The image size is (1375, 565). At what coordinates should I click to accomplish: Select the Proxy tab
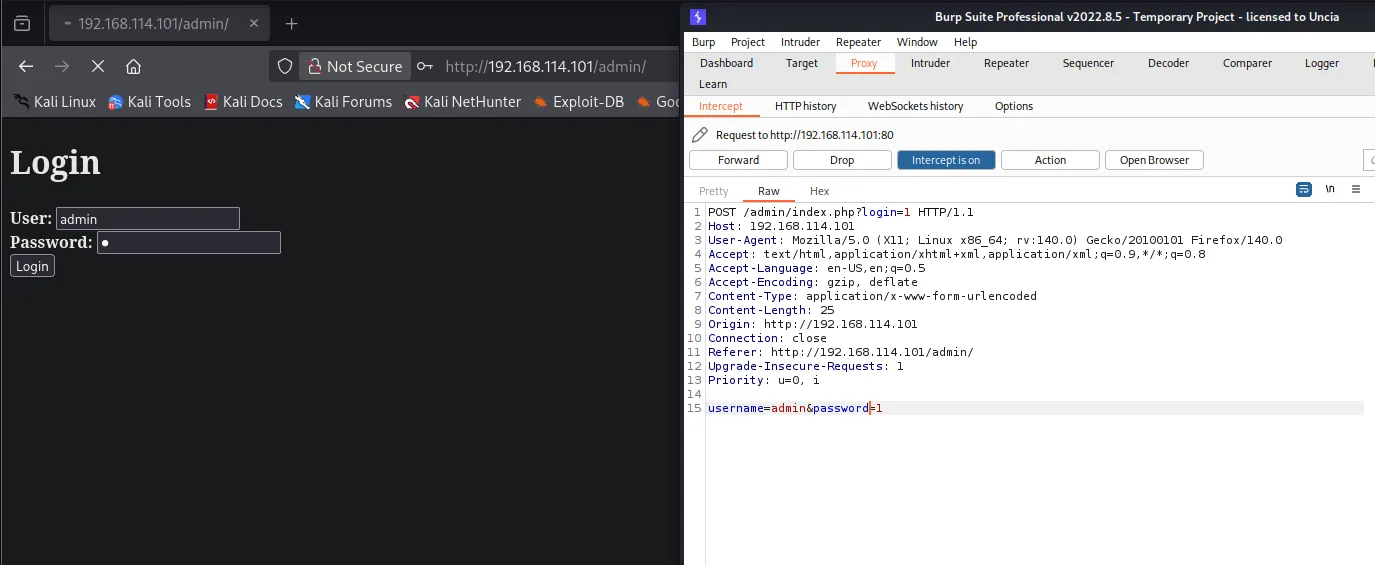coord(864,63)
